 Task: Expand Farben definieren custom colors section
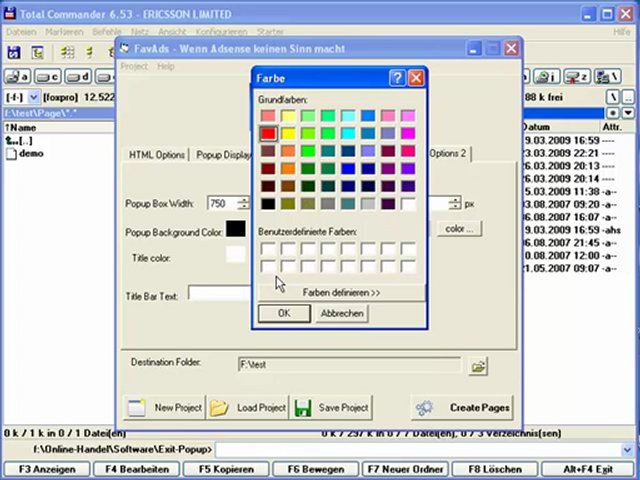point(341,292)
